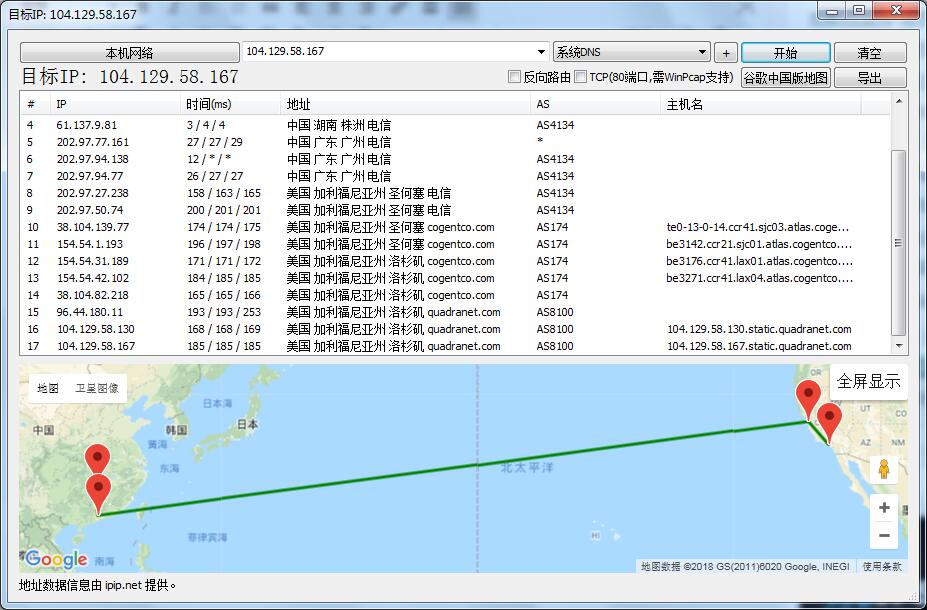The width and height of the screenshot is (927, 610).
Task: Click the Street View pegman icon
Action: click(x=883, y=468)
